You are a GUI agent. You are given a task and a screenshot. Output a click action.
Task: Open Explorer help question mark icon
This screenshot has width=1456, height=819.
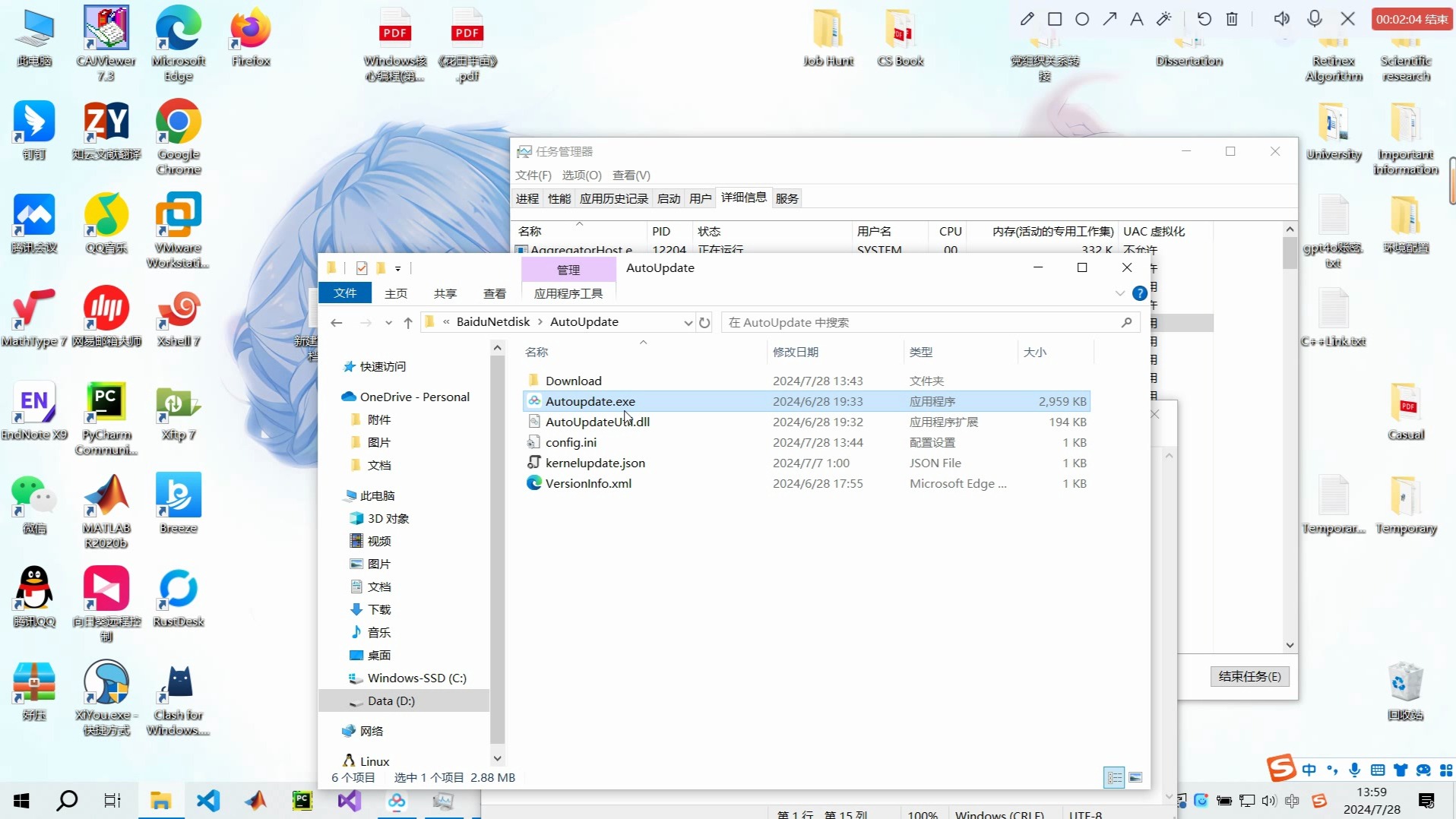(1139, 293)
